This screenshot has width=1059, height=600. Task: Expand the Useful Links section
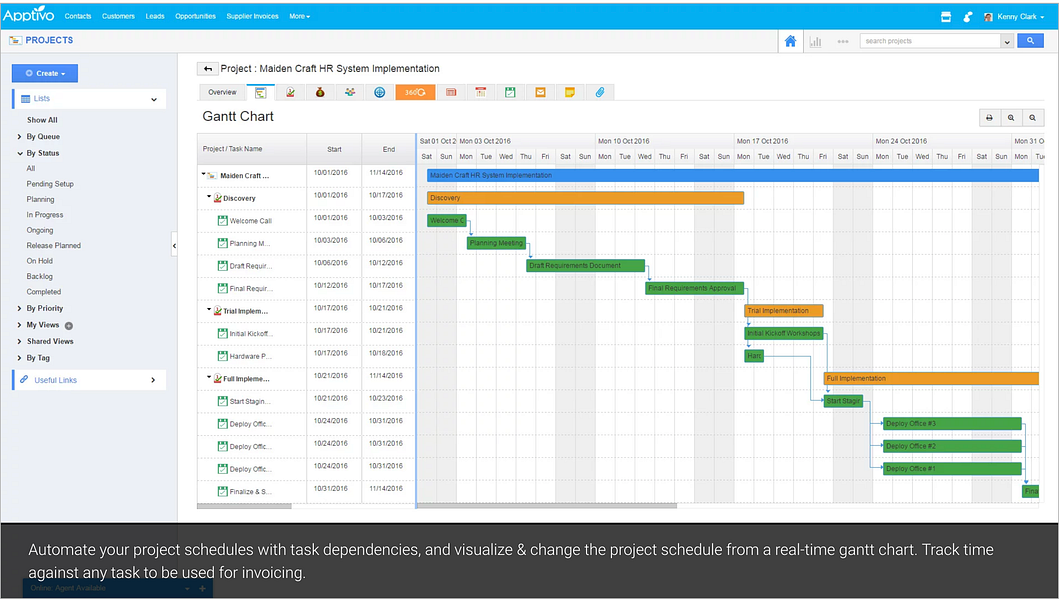pos(153,380)
